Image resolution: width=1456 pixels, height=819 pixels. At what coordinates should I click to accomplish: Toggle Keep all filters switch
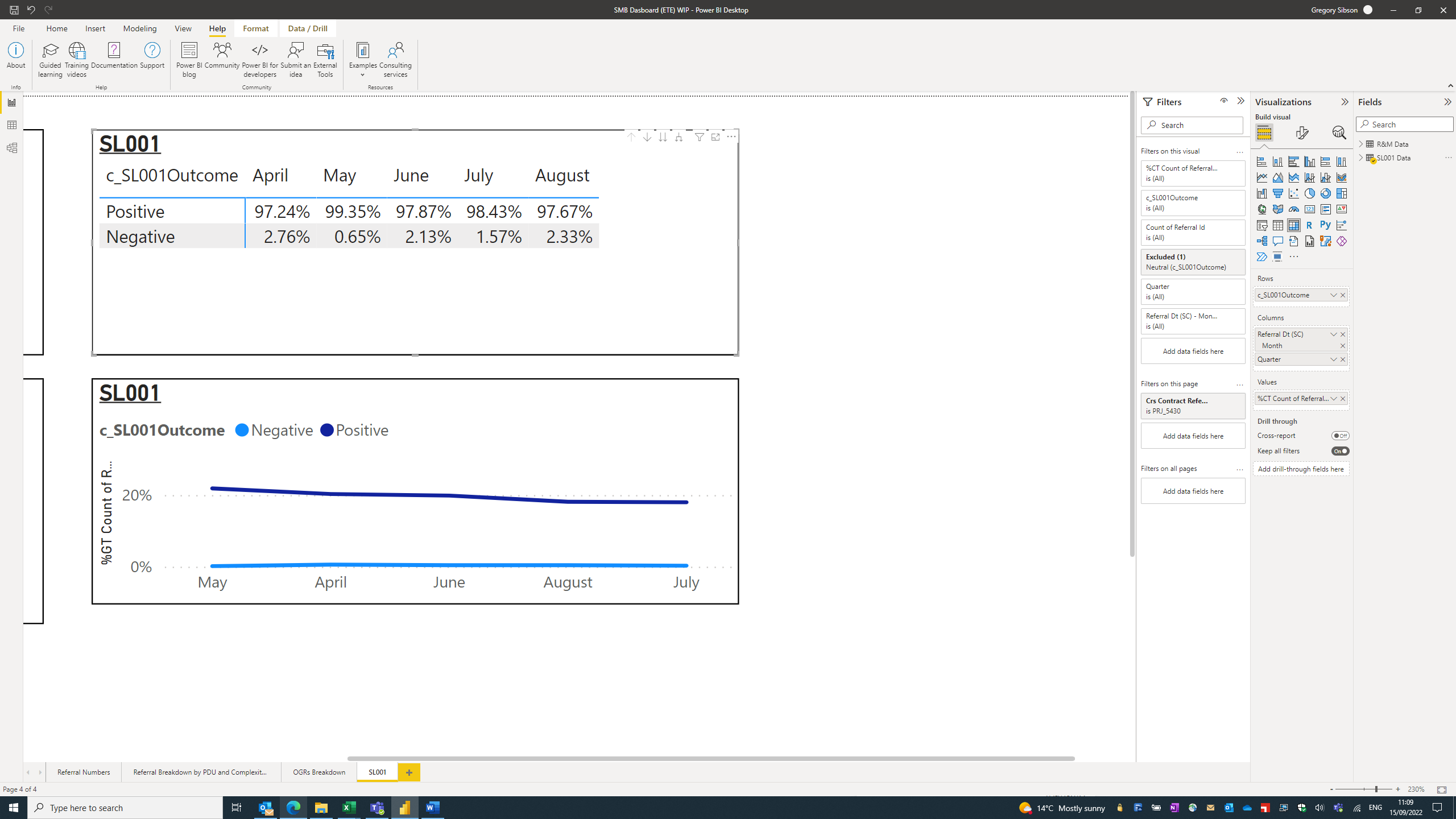(x=1340, y=451)
